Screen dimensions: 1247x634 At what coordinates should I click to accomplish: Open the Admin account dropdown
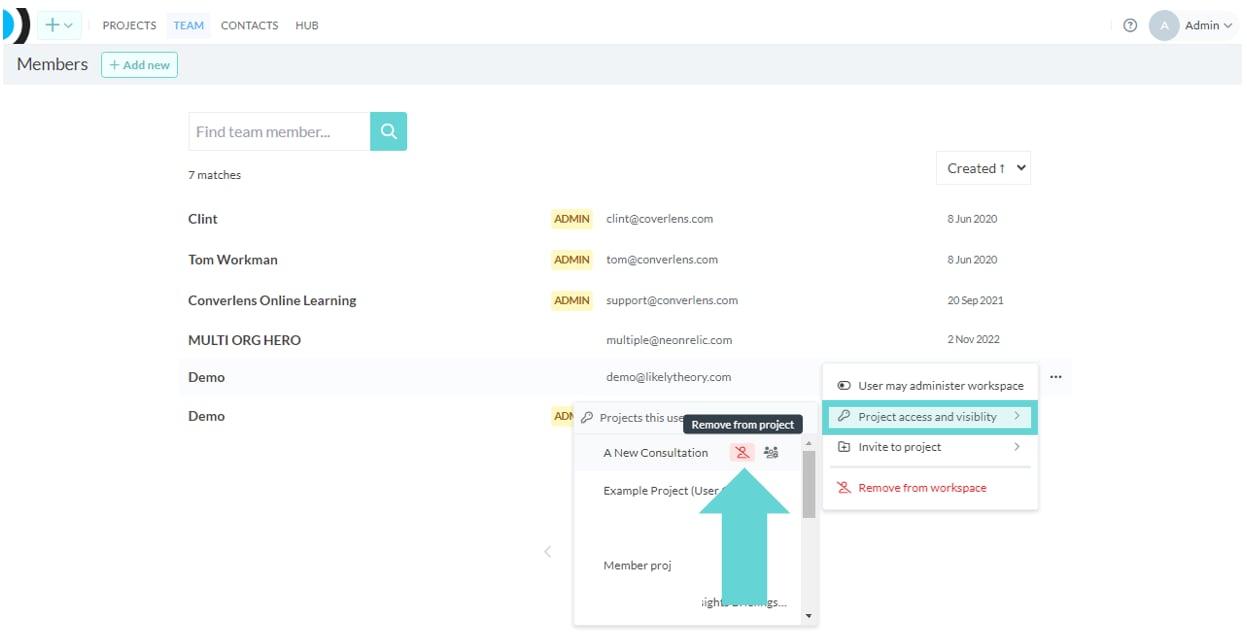point(1208,25)
